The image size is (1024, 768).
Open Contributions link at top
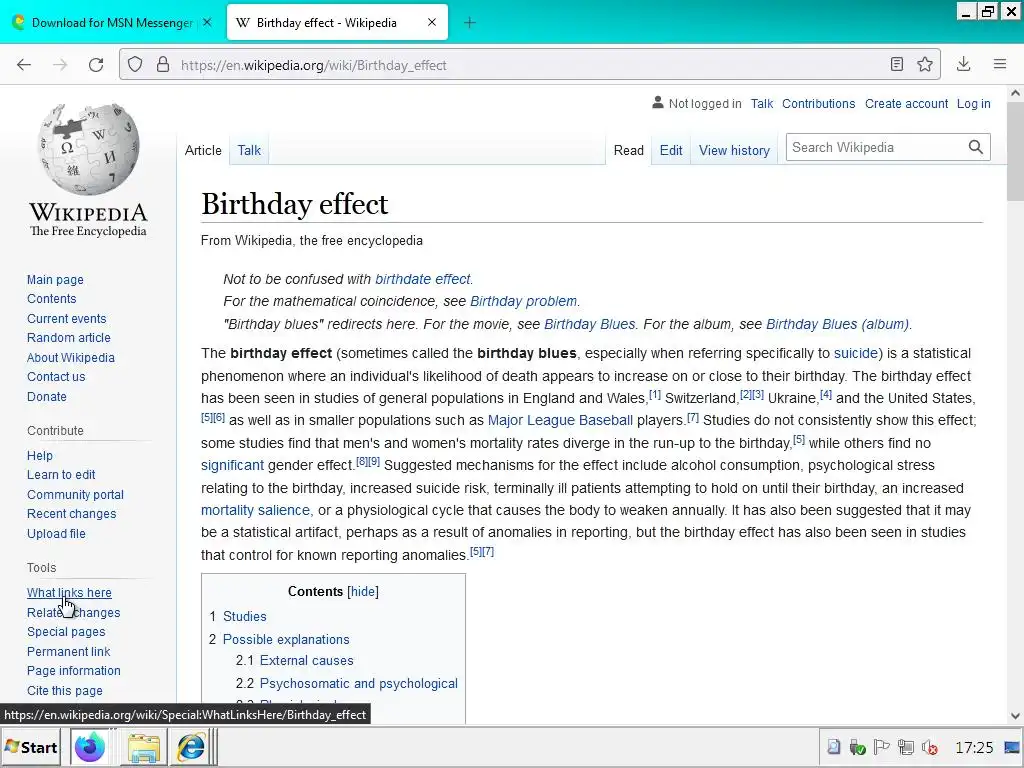click(818, 103)
